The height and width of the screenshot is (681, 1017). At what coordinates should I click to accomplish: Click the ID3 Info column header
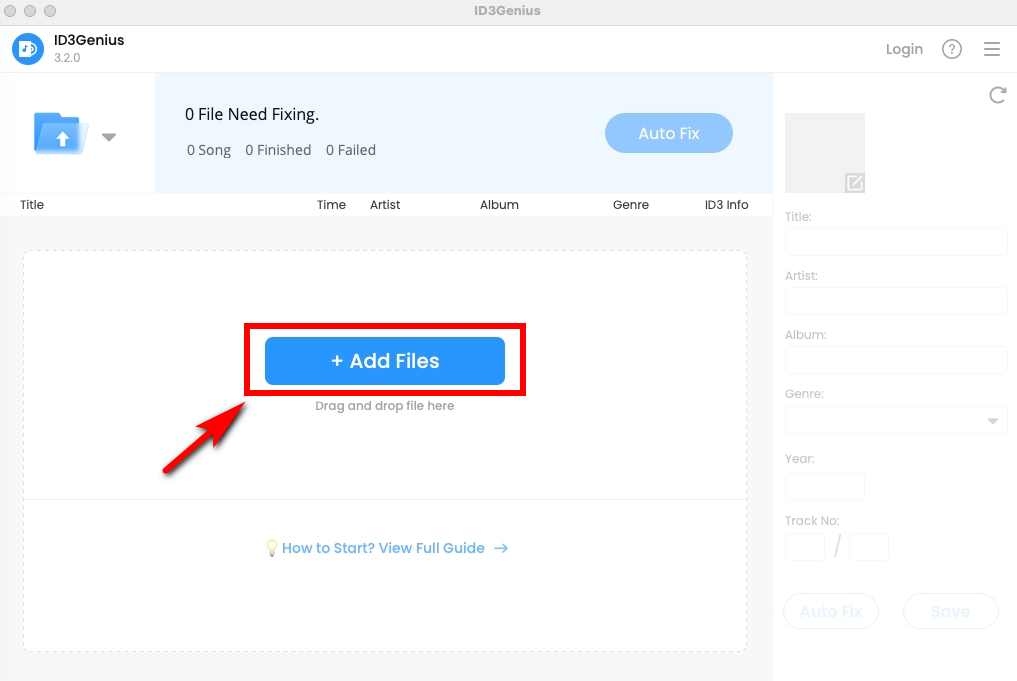726,205
